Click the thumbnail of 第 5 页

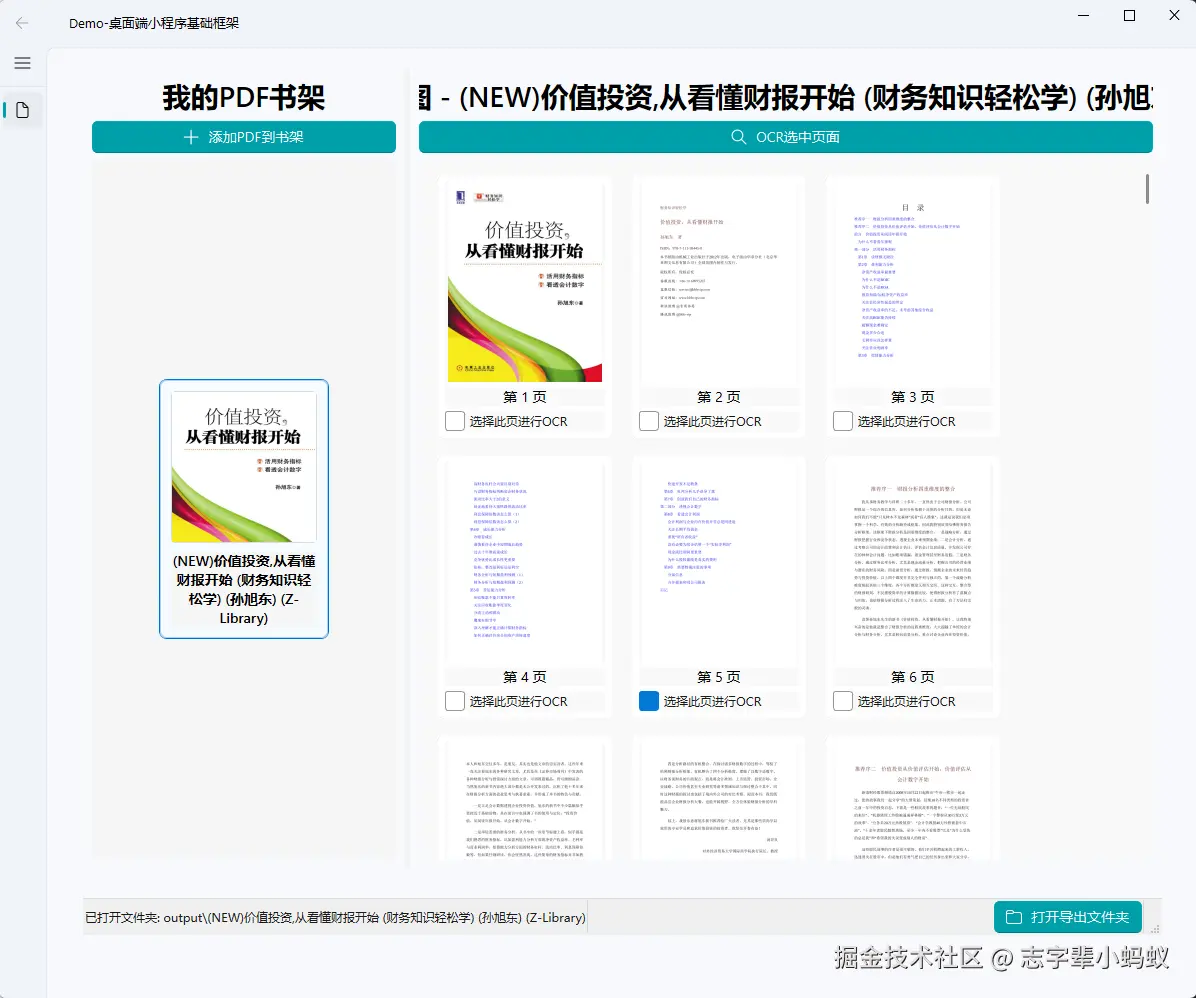tap(719, 564)
